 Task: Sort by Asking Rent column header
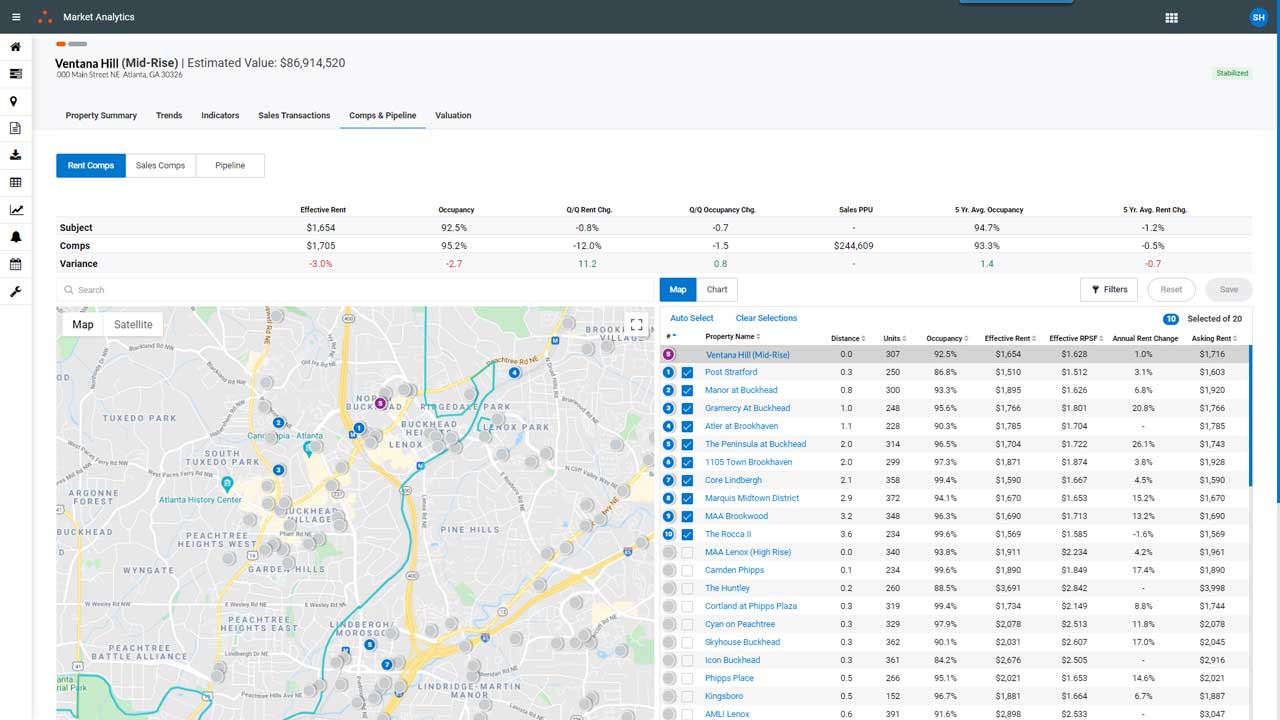tap(1213, 338)
